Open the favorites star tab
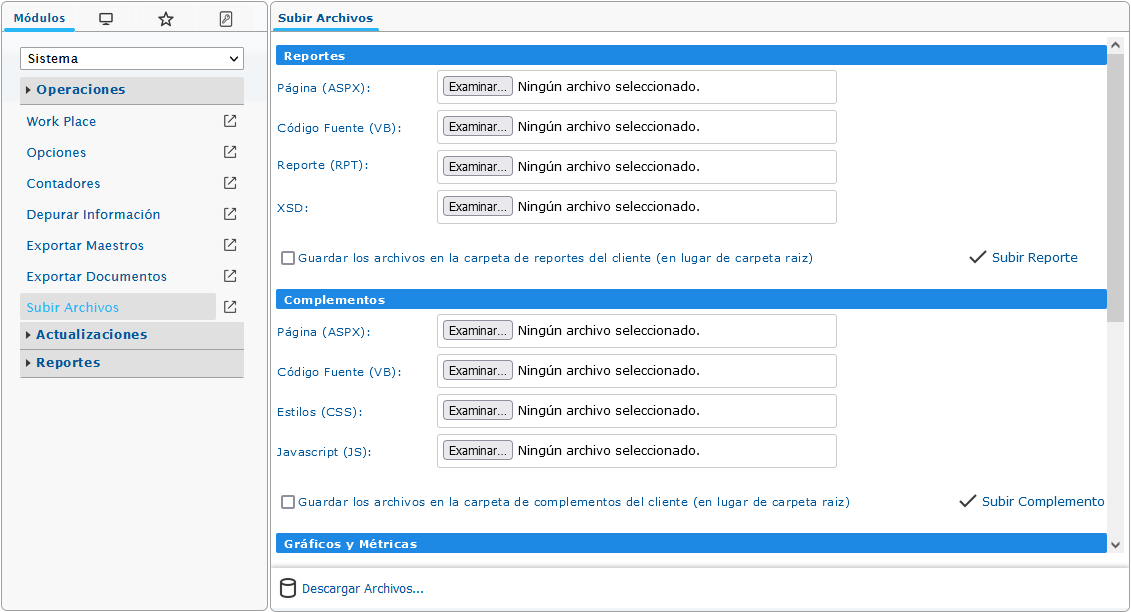Image resolution: width=1131 pixels, height=612 pixels. (x=166, y=19)
